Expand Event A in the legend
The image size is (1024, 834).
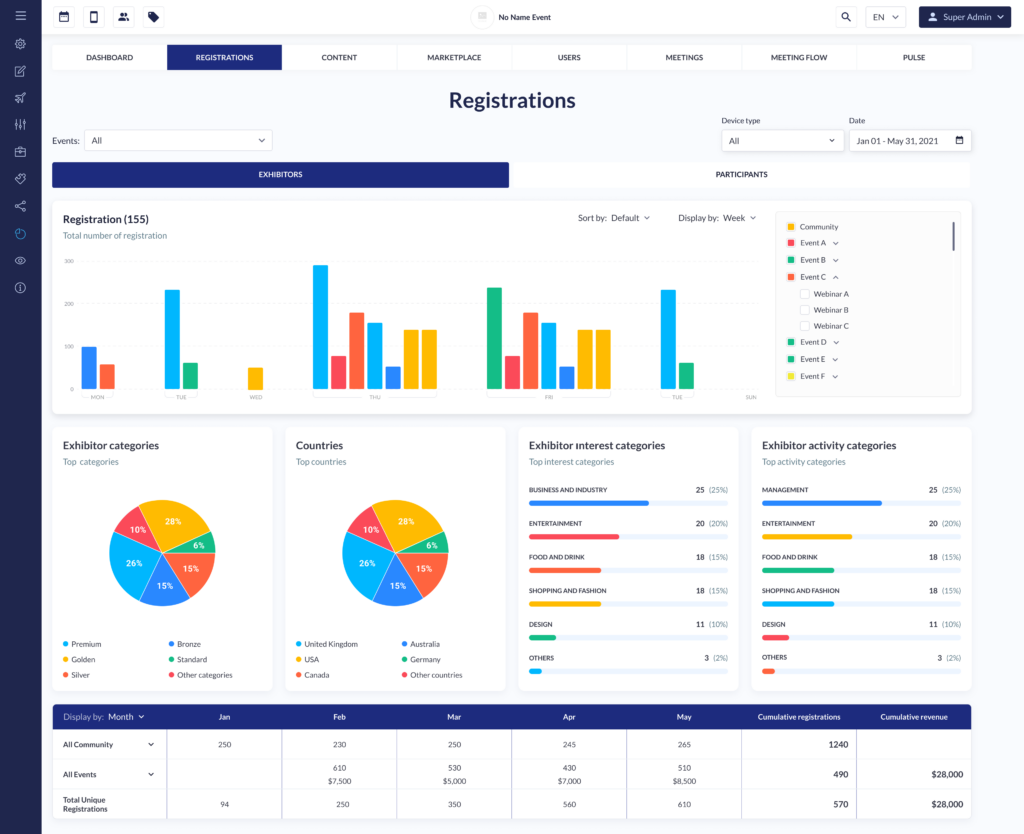(x=836, y=243)
